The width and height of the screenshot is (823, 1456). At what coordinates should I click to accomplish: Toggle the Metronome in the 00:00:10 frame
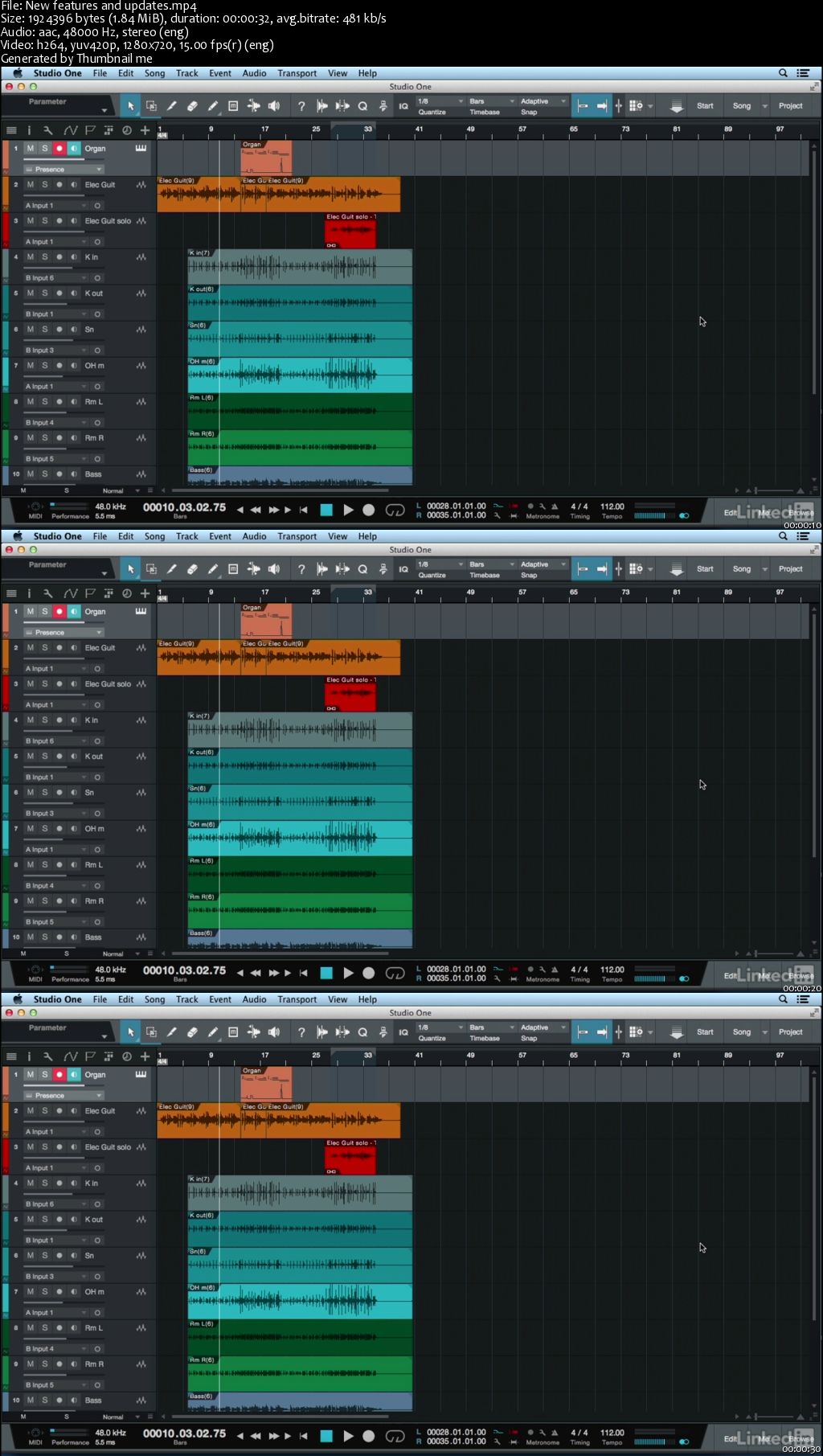coord(555,507)
